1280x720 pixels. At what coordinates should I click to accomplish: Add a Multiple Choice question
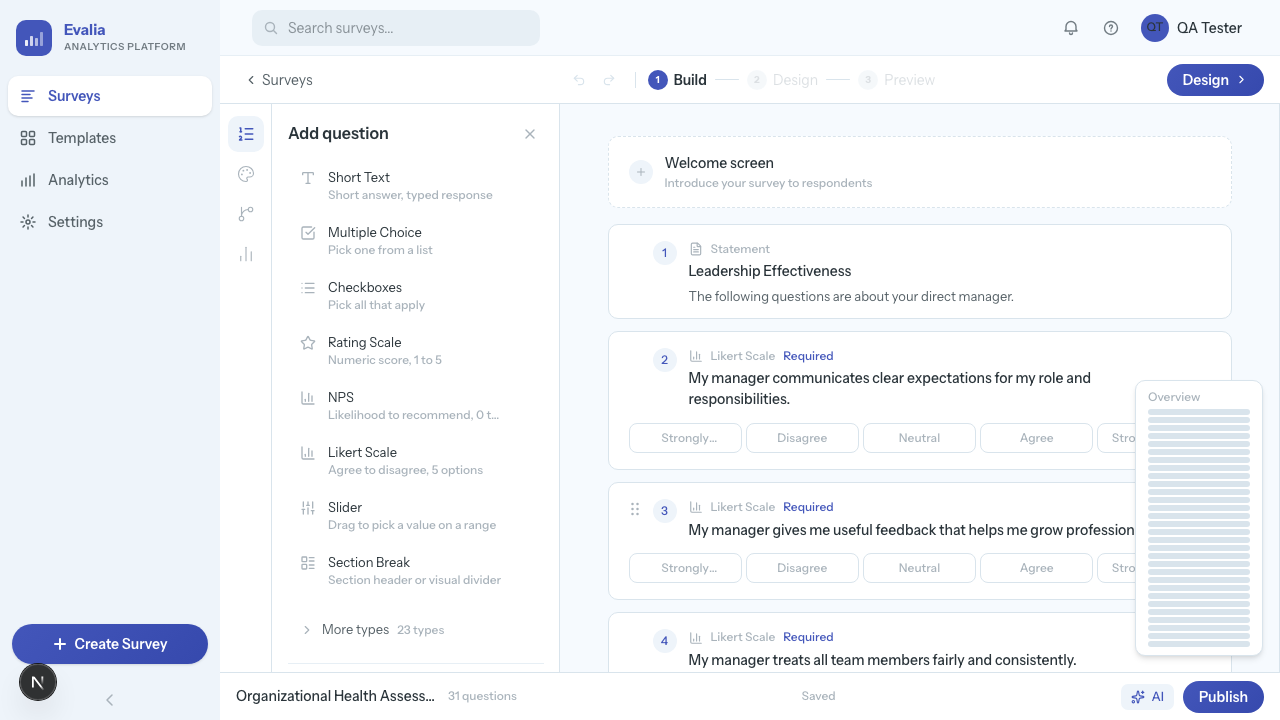coord(416,240)
